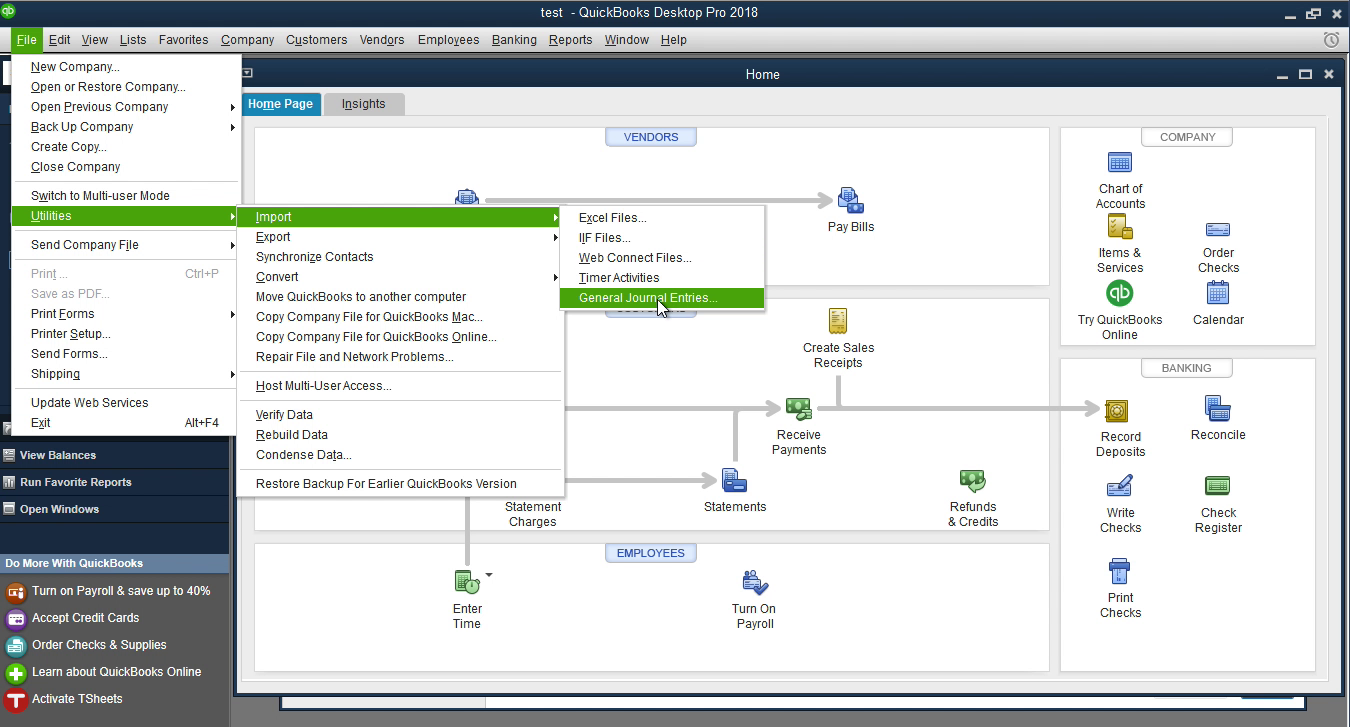Click the Activate TSheets icon

coord(15,699)
